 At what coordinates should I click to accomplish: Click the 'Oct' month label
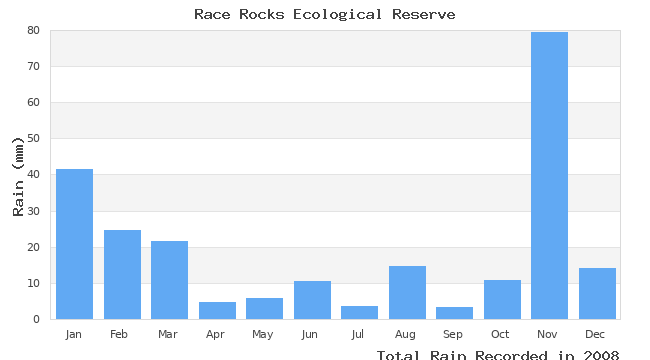tap(500, 334)
